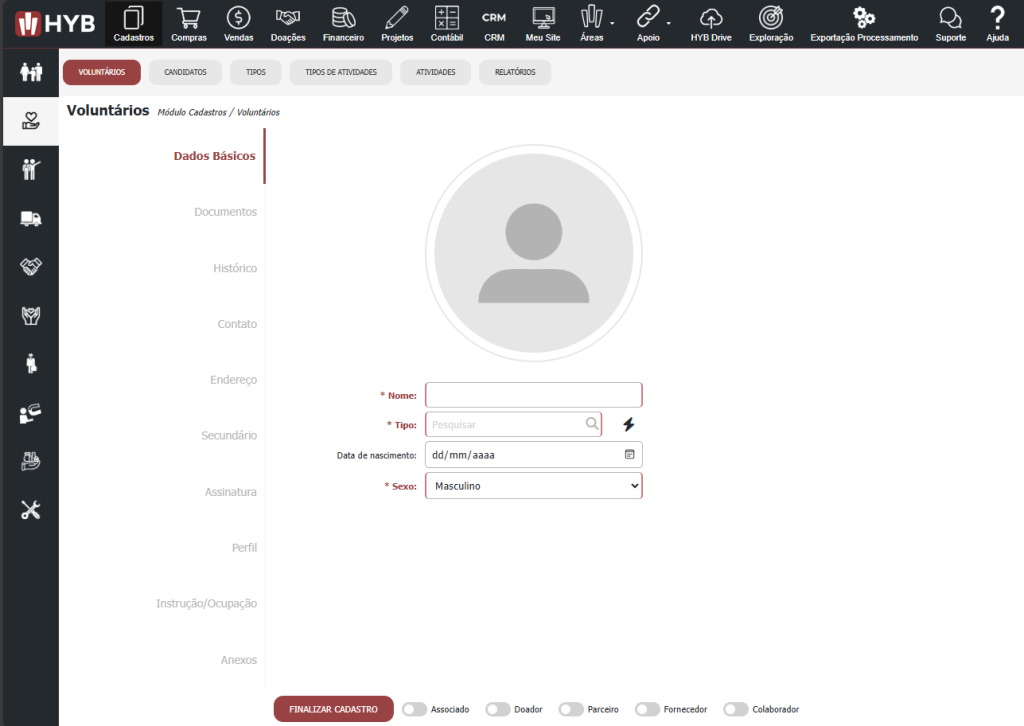
Task: Open the HYB Drive cloud icon
Action: coord(712,23)
